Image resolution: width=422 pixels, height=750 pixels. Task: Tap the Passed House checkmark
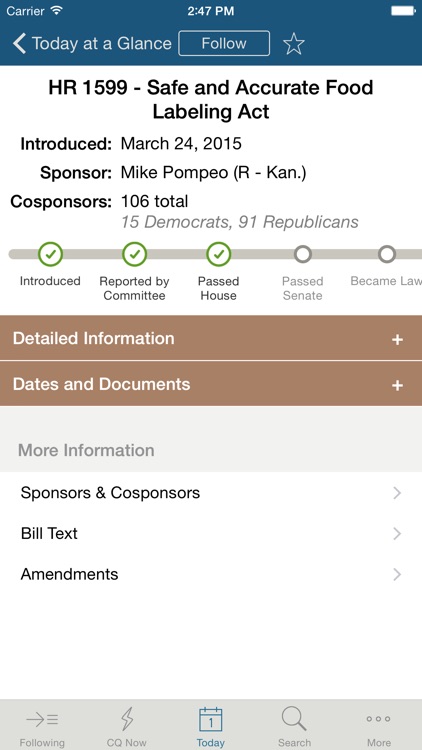tap(219, 254)
